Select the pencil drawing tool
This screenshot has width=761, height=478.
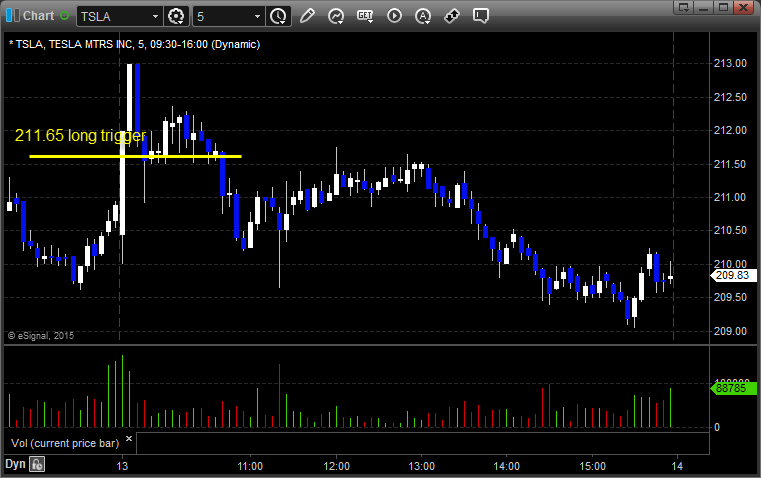point(307,16)
